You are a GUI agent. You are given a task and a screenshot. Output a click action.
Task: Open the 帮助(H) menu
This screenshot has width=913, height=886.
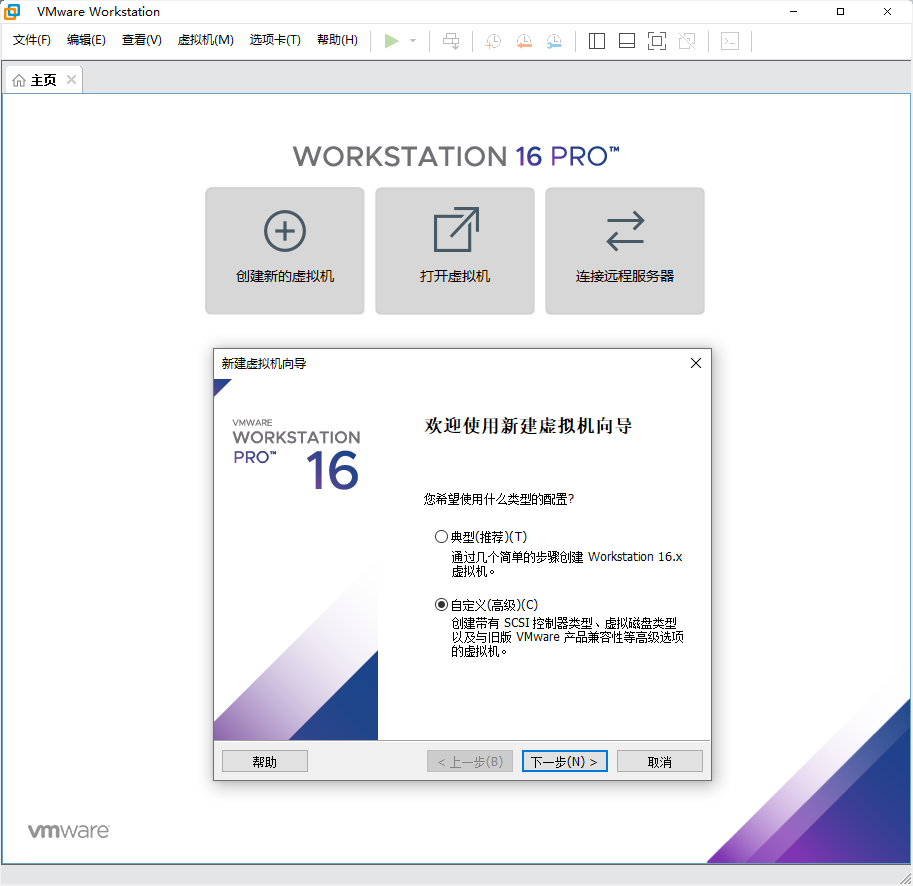click(337, 40)
